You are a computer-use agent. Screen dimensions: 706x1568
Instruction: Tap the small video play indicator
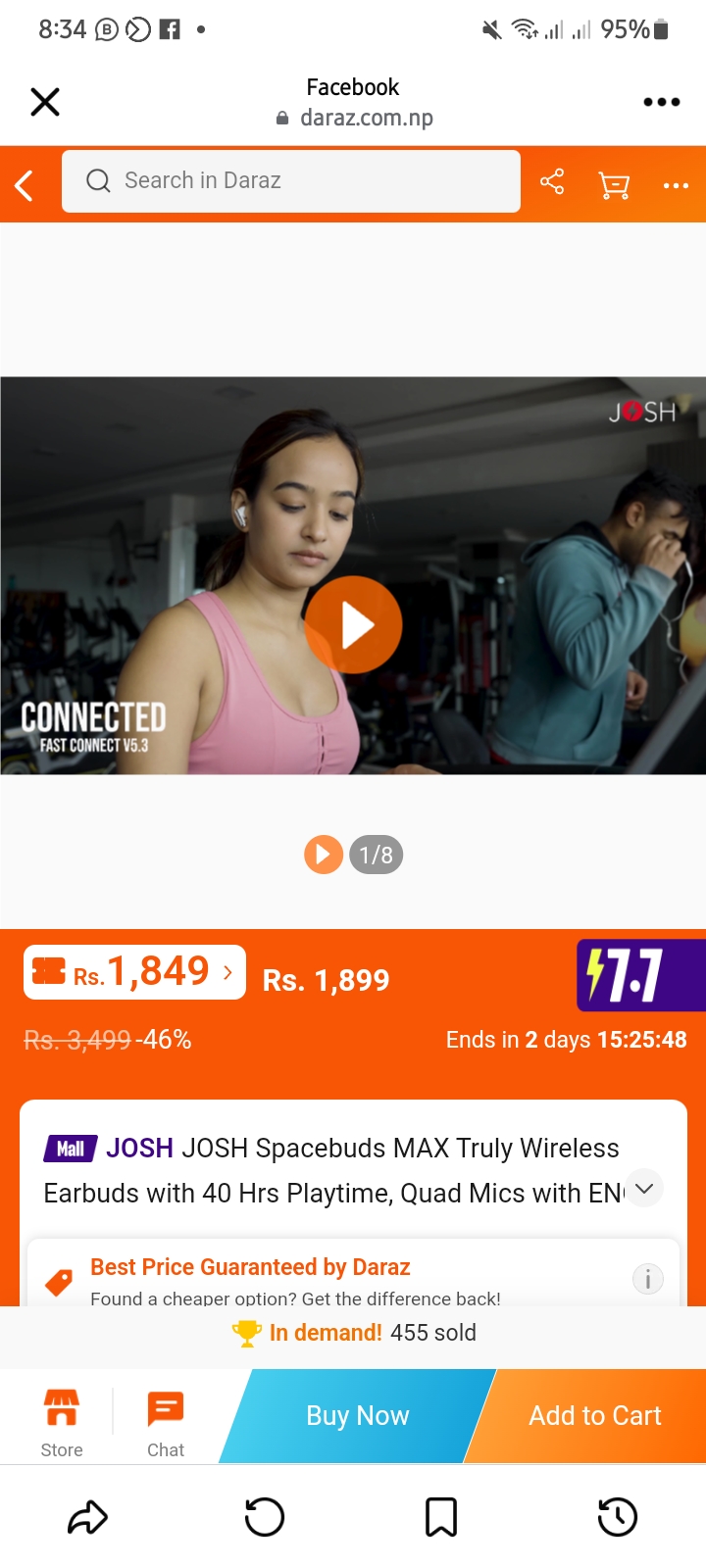[x=324, y=855]
